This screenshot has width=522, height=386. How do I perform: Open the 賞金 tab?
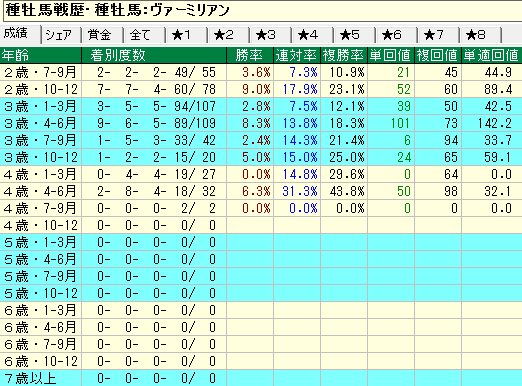(103, 35)
